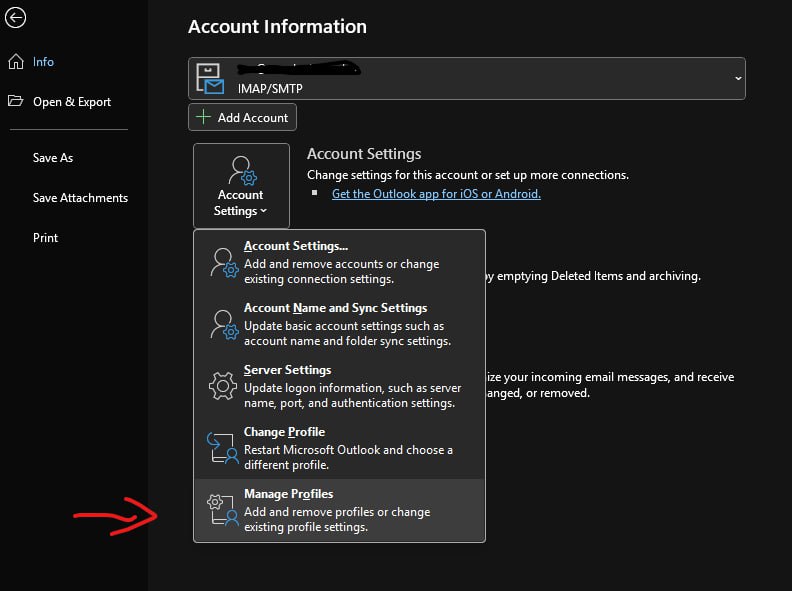Click the Open & Export folder icon

pos(16,101)
